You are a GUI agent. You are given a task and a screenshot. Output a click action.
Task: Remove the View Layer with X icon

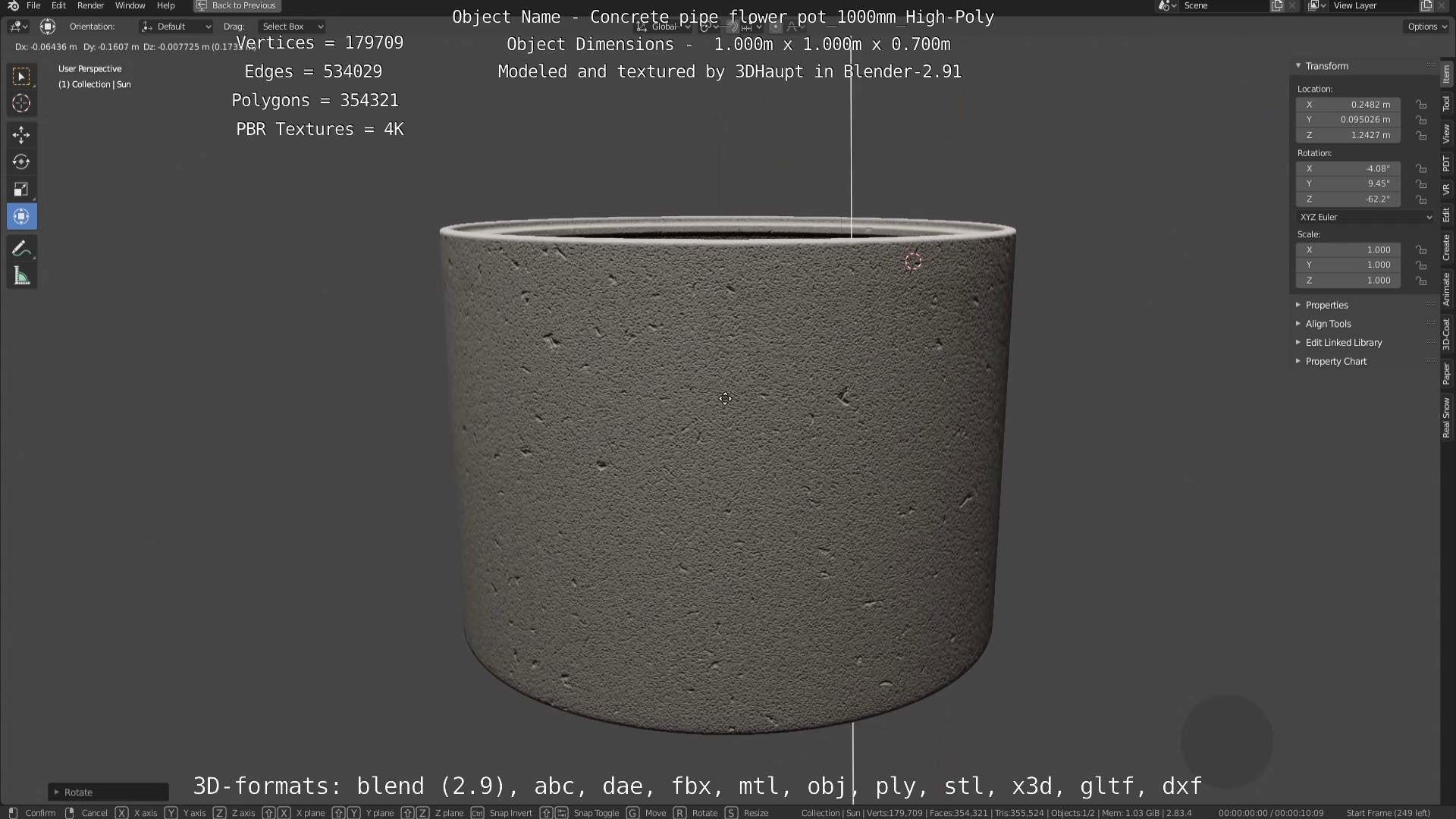pyautogui.click(x=1442, y=6)
